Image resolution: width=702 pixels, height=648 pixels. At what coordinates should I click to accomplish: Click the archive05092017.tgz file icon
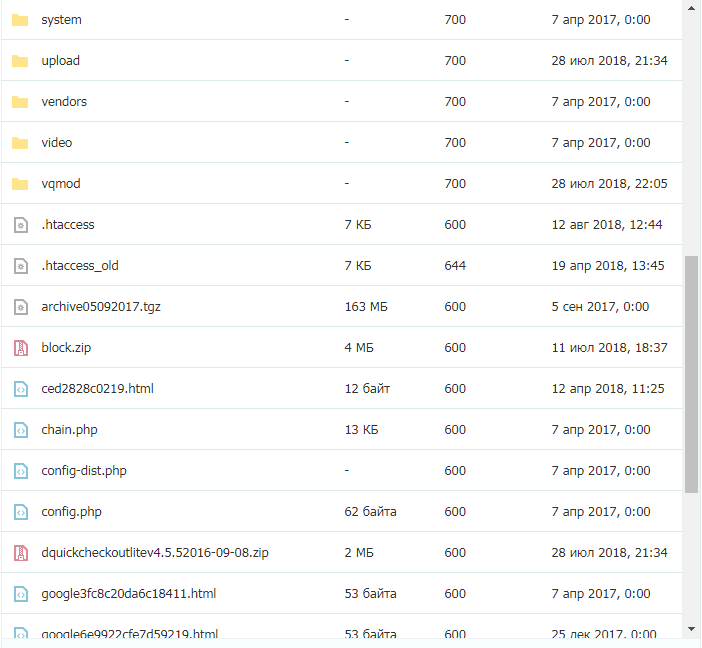[x=21, y=307]
